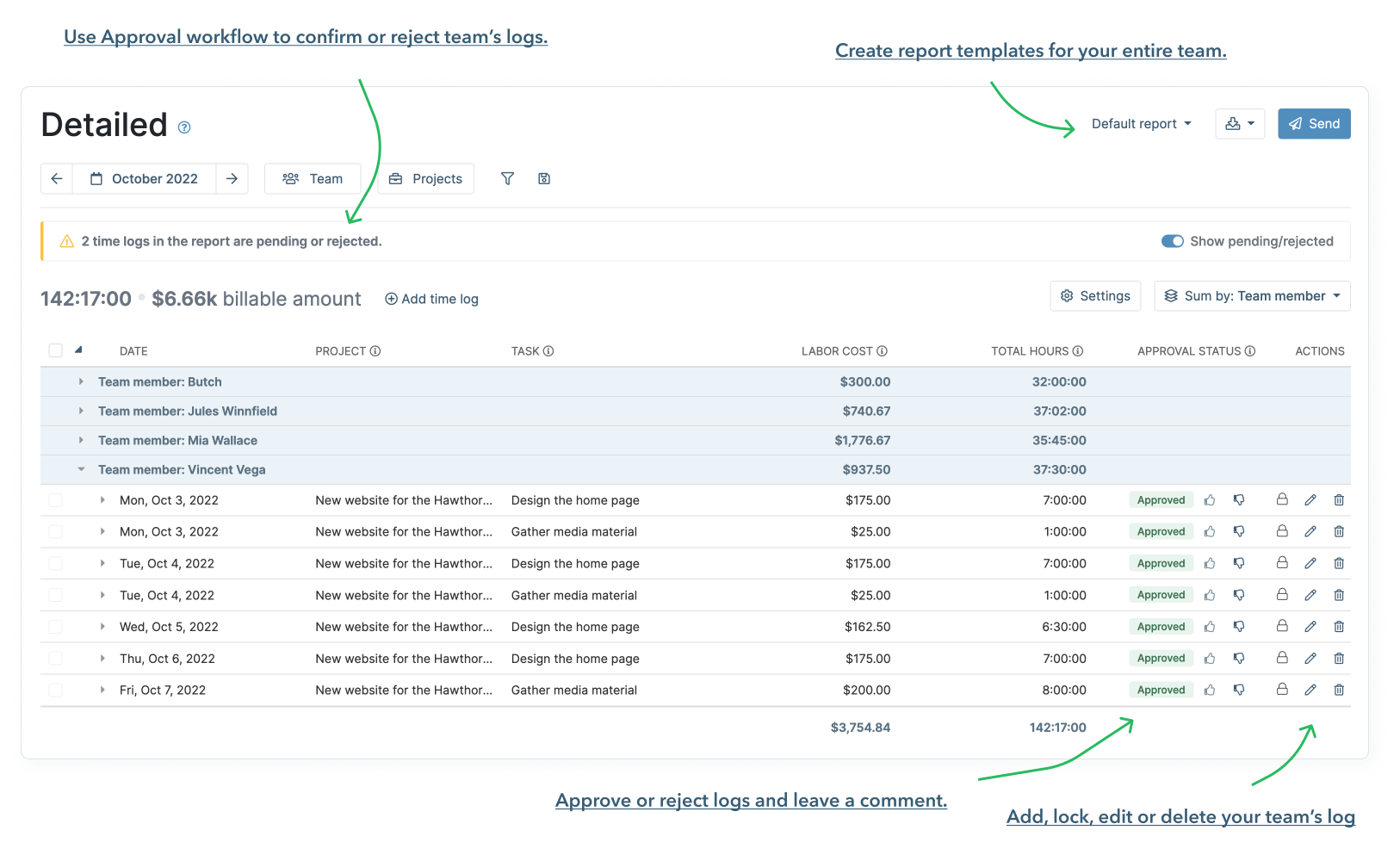Reject the Wed, Oct 5 log thumbs down
The width and height of the screenshot is (1400, 861).
(1239, 627)
